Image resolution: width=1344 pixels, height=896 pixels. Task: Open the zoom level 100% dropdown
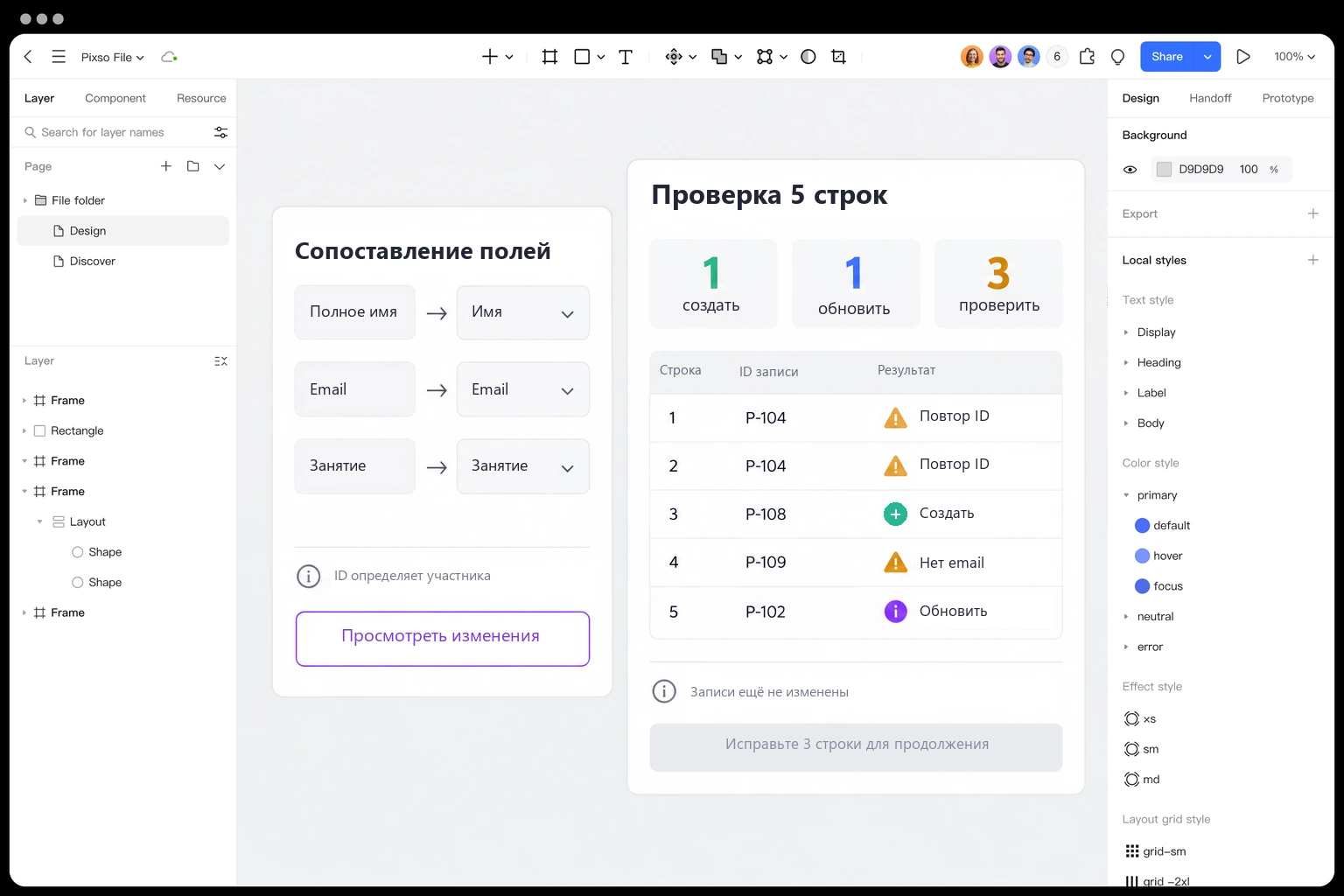click(x=1294, y=57)
